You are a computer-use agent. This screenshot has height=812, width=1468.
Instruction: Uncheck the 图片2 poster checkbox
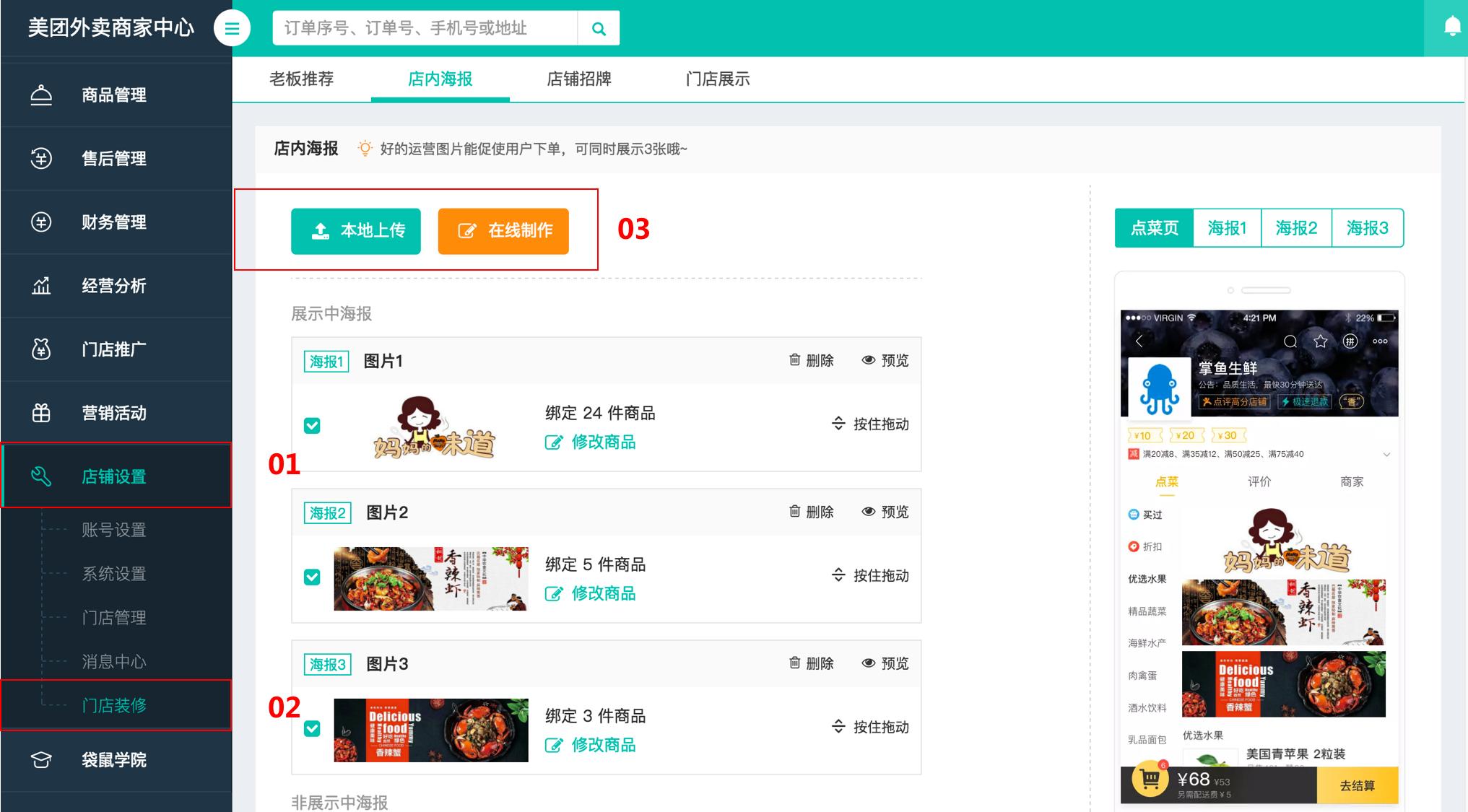pyautogui.click(x=312, y=577)
